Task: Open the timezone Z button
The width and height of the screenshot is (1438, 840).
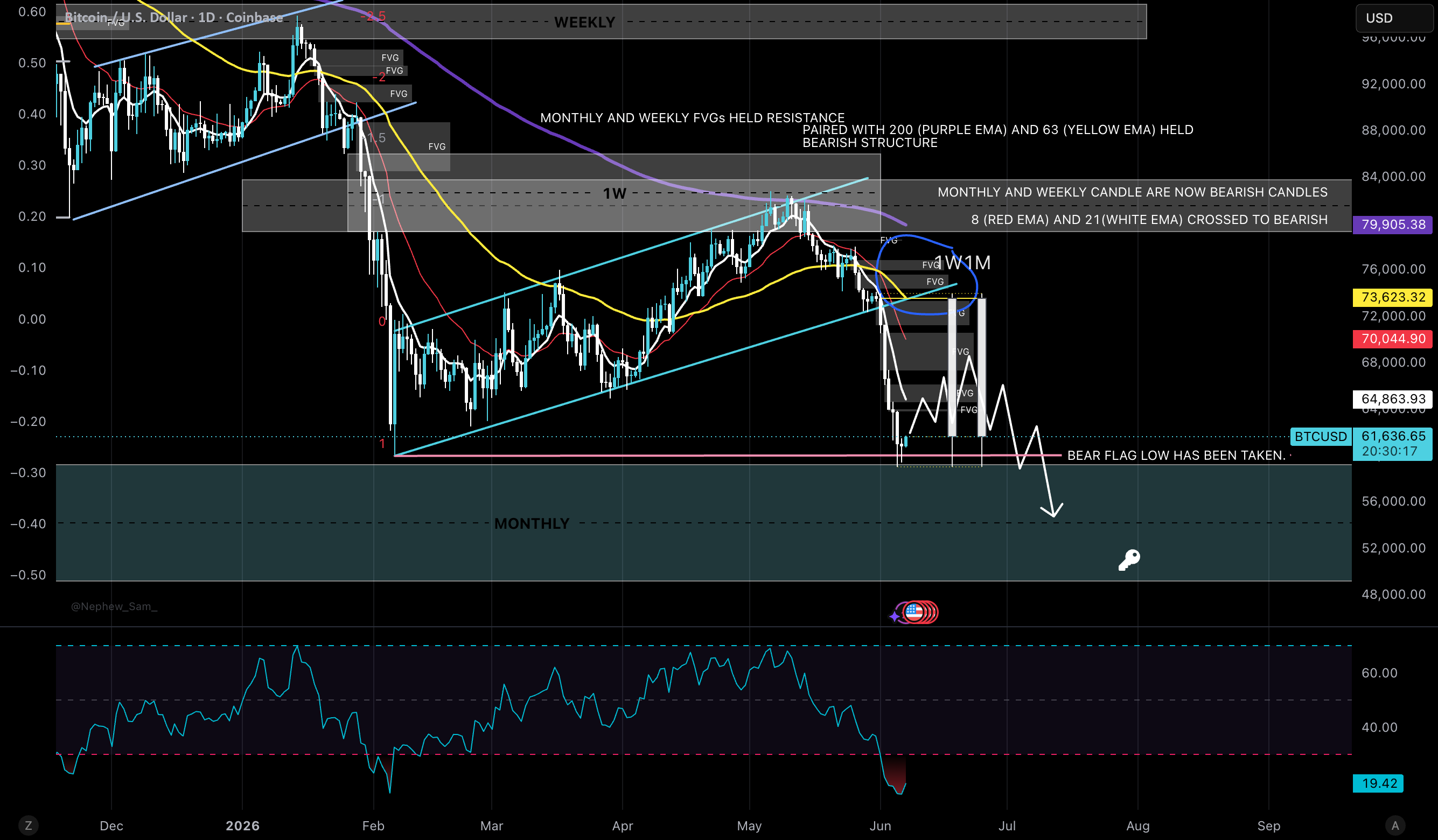Action: (x=29, y=825)
